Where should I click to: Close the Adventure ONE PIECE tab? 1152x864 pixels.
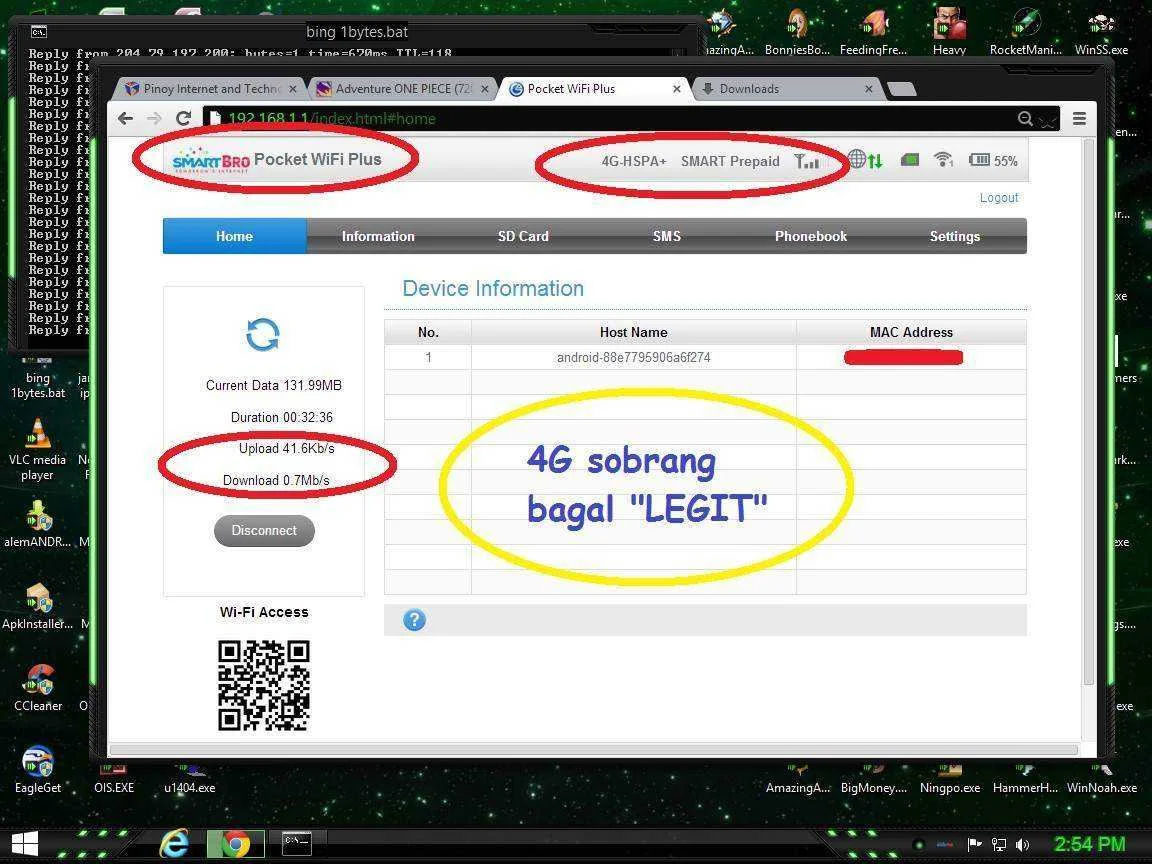tap(485, 89)
